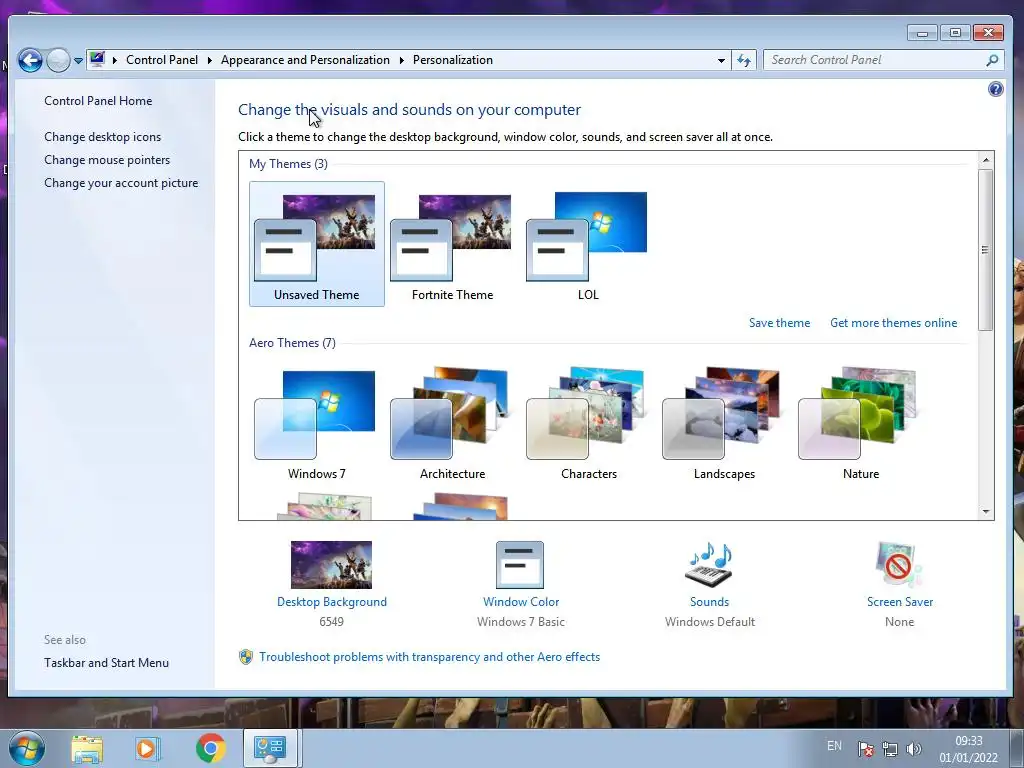Viewport: 1024px width, 768px height.
Task: Click Get more themes online
Action: [x=893, y=323]
